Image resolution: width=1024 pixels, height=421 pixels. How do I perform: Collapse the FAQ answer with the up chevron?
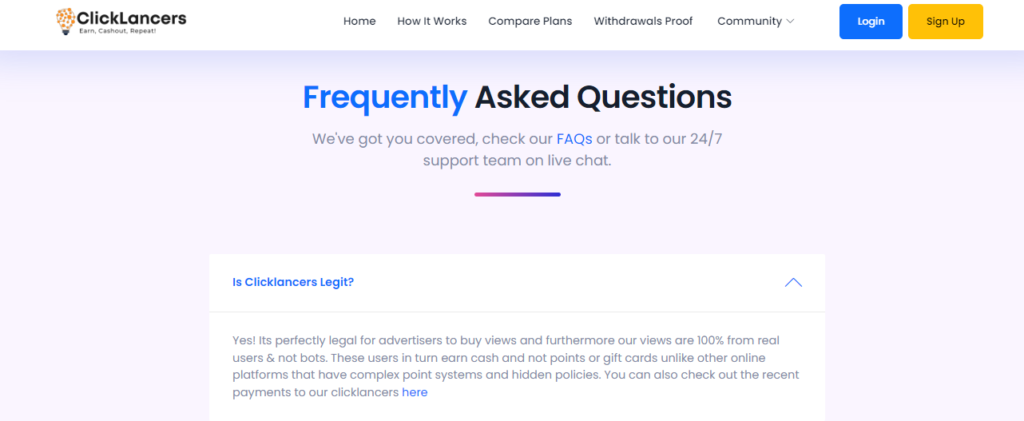[x=793, y=282]
